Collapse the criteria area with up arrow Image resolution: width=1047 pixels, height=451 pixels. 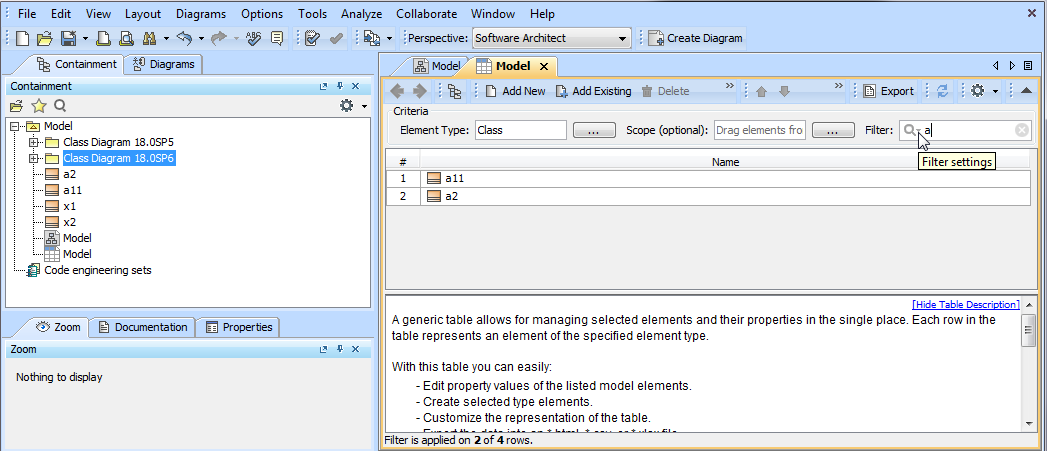(x=1026, y=91)
